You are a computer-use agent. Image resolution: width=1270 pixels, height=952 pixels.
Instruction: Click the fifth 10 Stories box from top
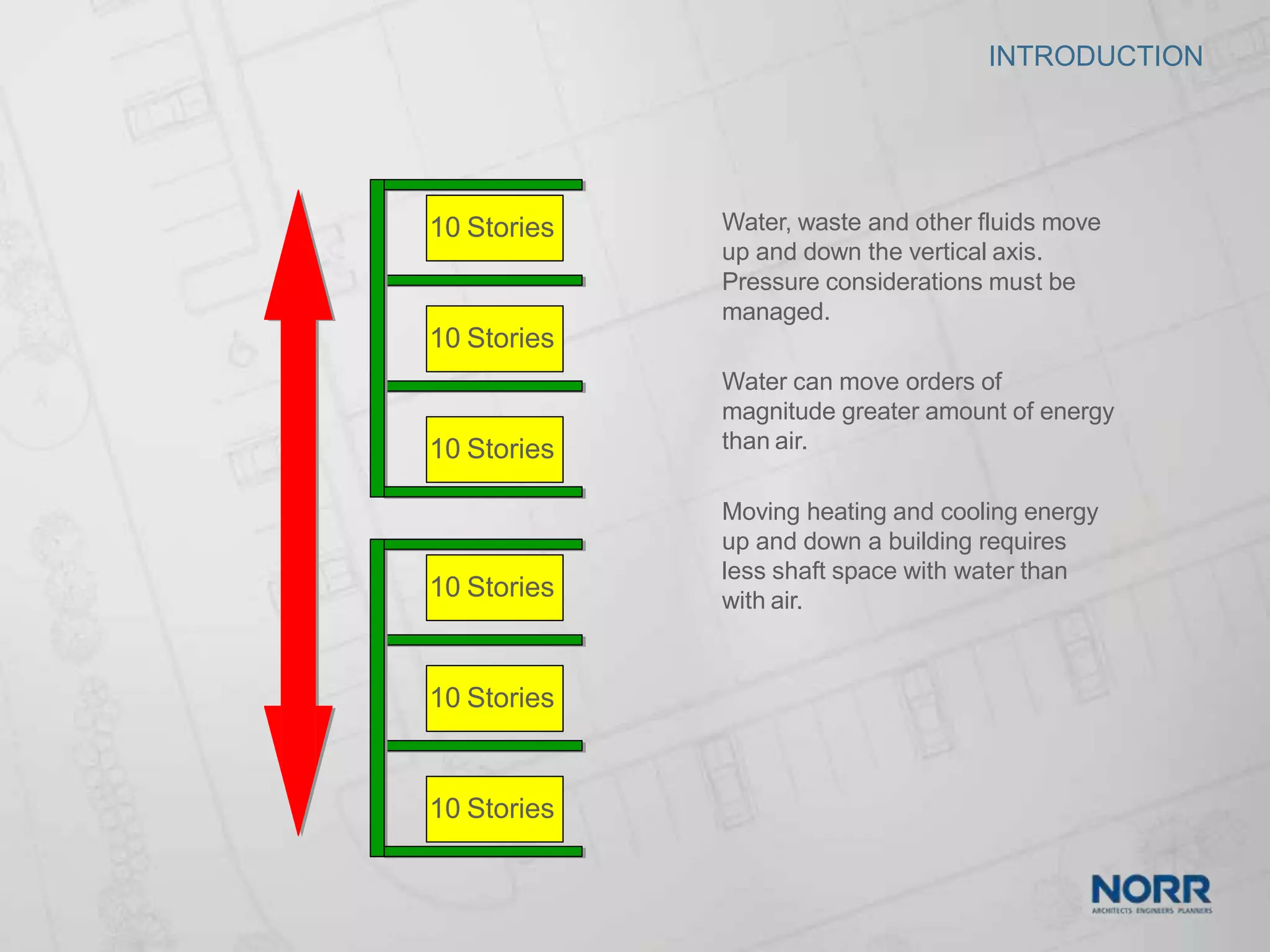(x=494, y=699)
